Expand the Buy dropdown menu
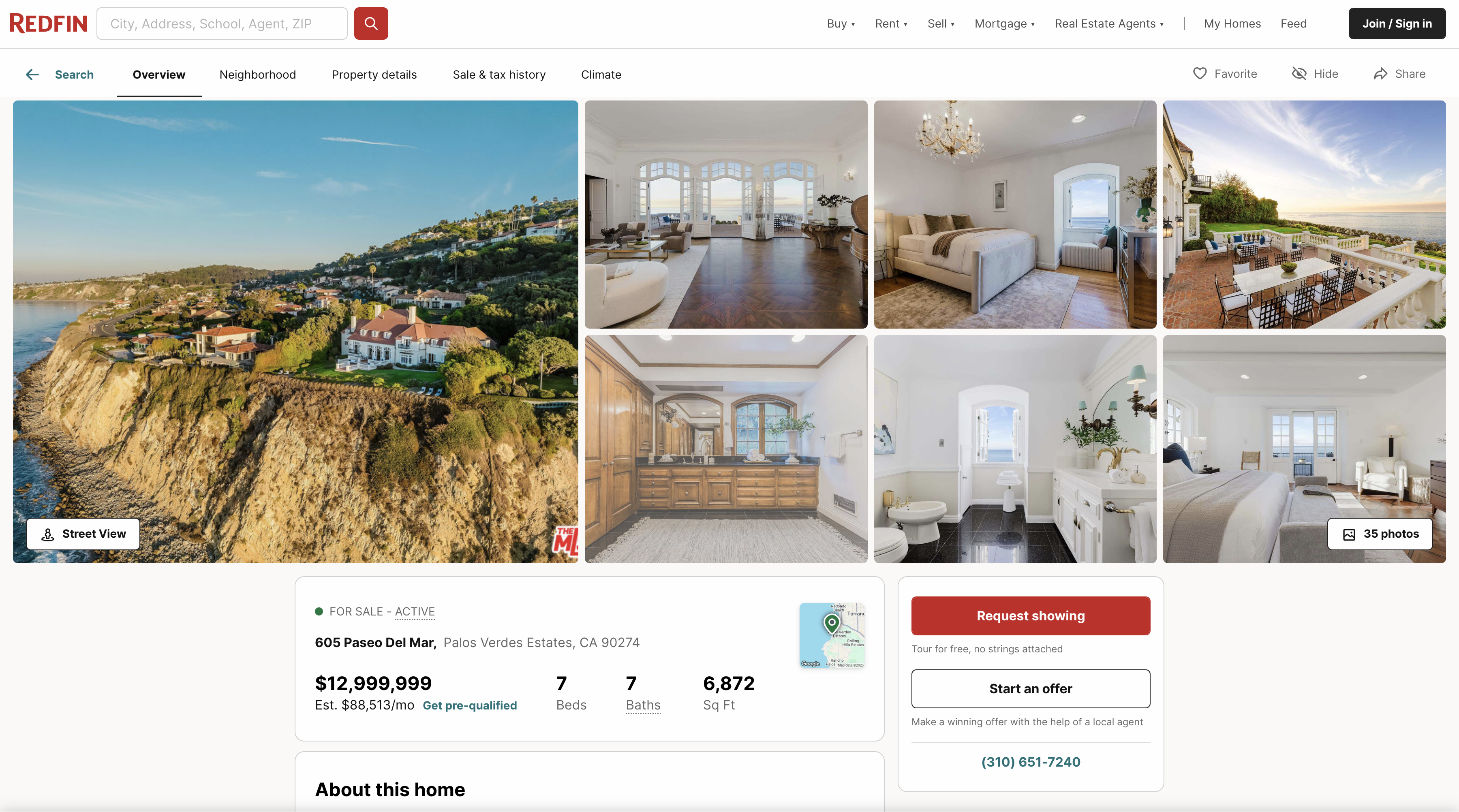The height and width of the screenshot is (812, 1459). pos(841,24)
